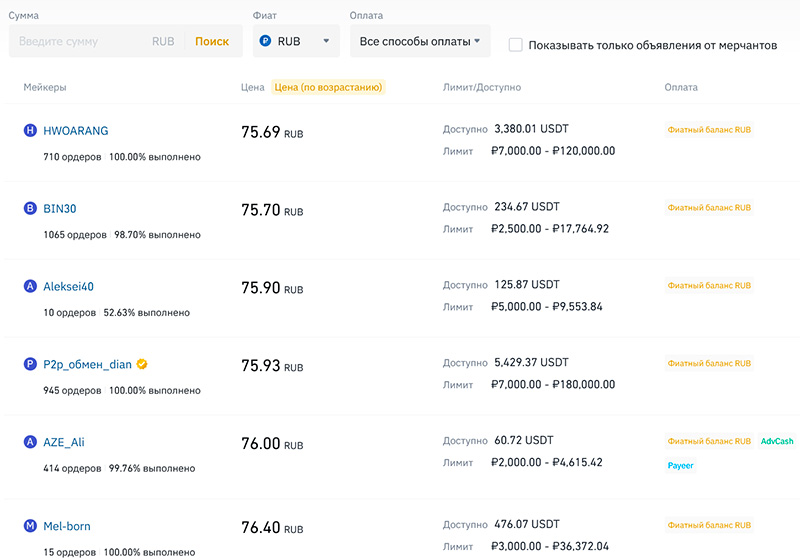The height and width of the screenshot is (560, 800).
Task: Open maker profile HWOARANG
Action: click(76, 131)
